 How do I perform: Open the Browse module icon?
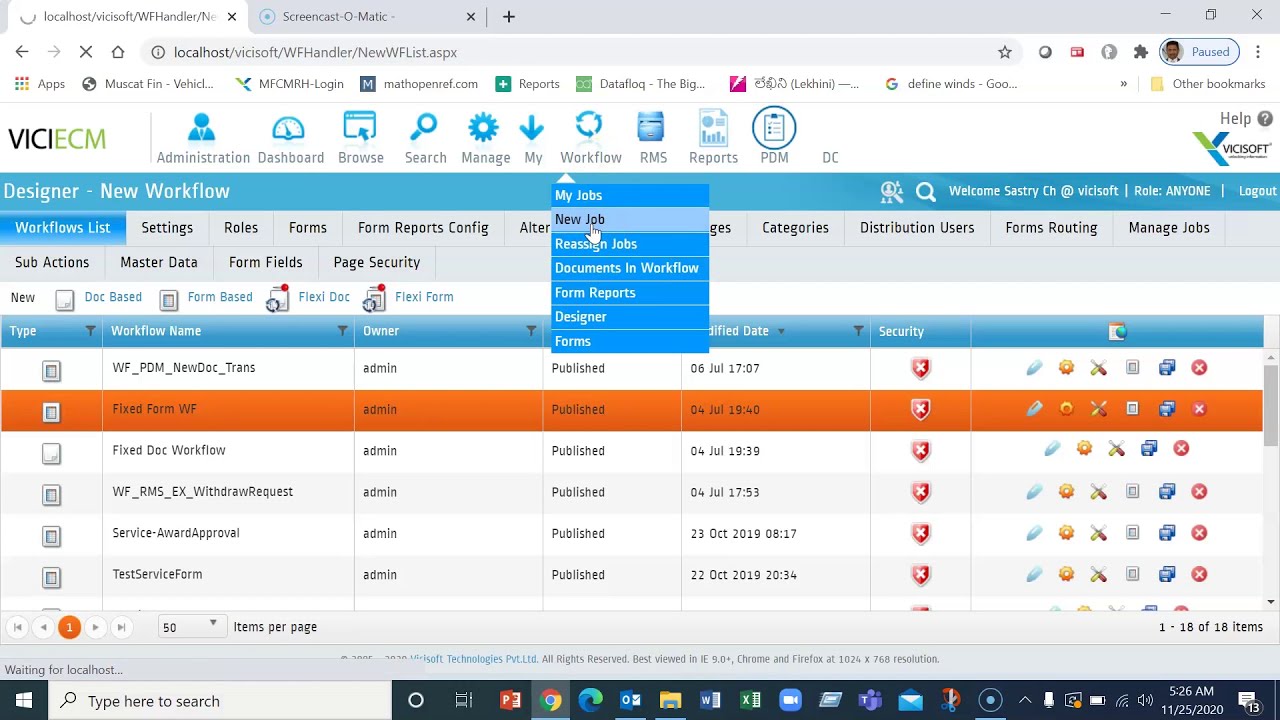coord(360,128)
